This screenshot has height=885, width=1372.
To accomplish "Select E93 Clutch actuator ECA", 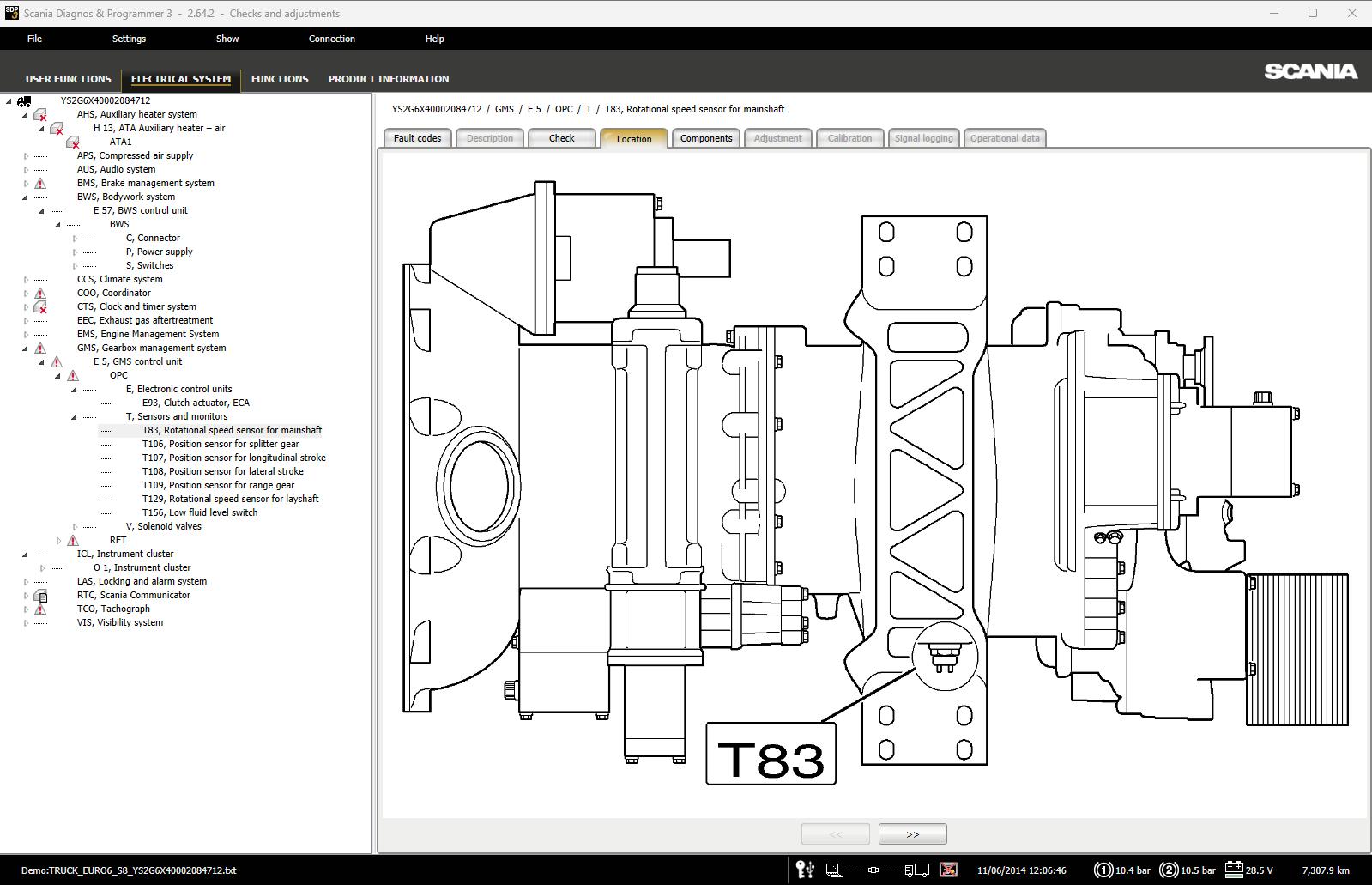I will pos(196,403).
